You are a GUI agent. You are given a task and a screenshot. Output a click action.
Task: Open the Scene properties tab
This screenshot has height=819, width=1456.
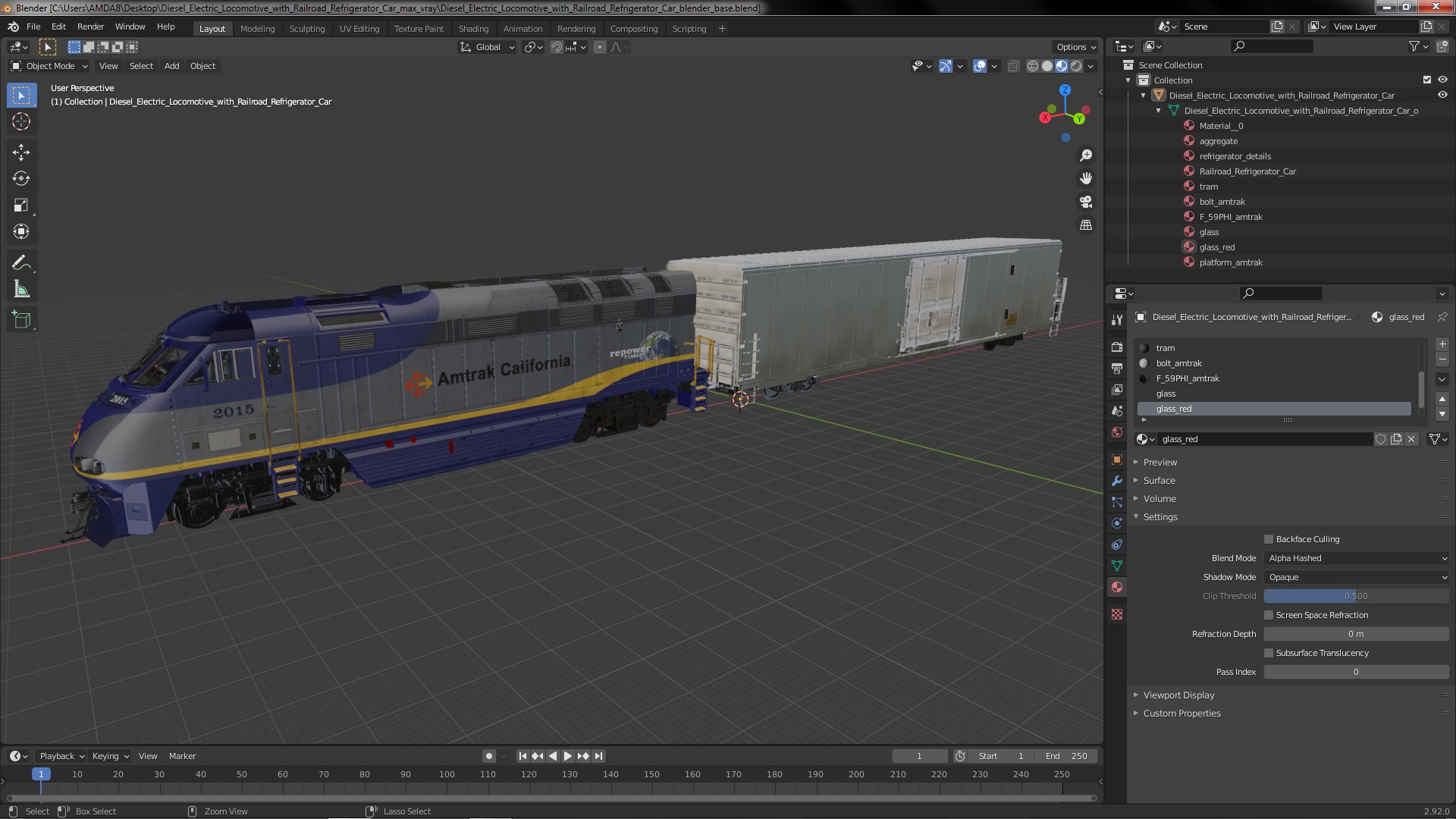tap(1116, 410)
